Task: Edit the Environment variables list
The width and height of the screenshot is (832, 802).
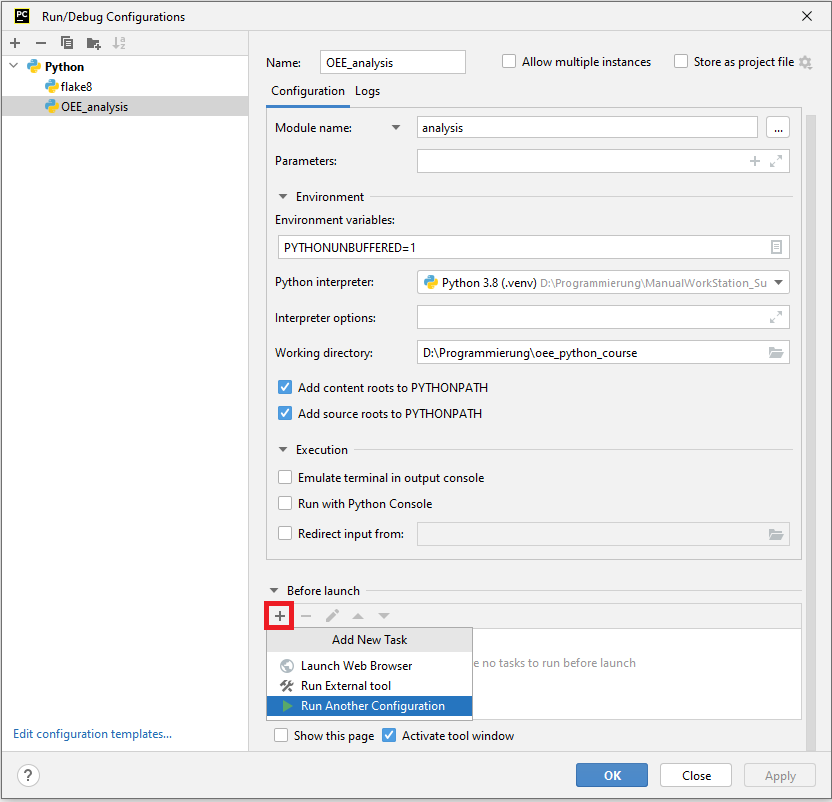Action: coord(778,247)
